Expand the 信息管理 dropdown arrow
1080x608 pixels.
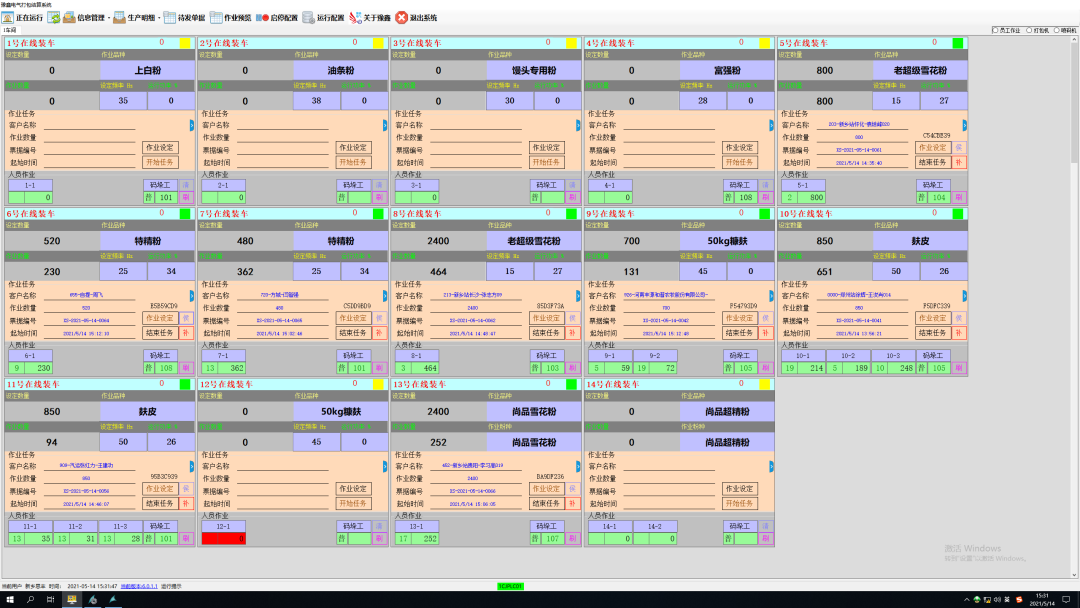(109, 18)
